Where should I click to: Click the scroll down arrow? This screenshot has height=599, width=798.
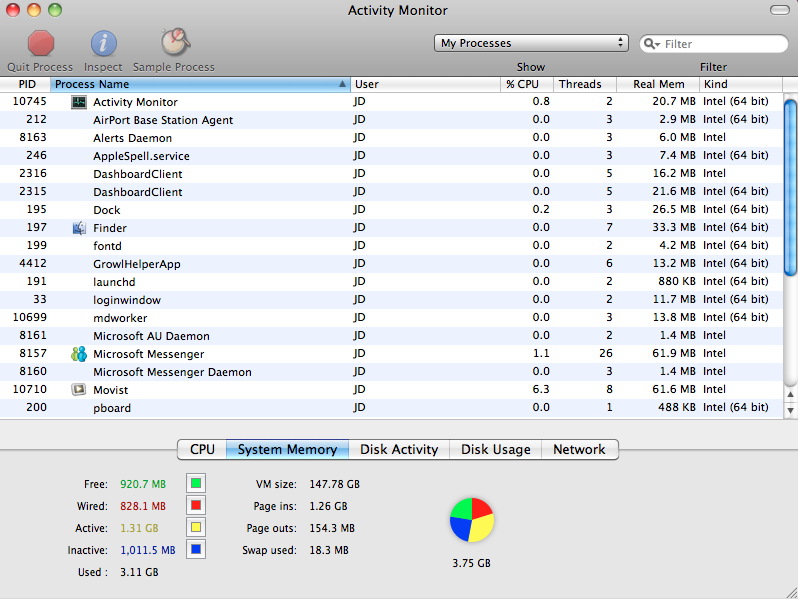(x=790, y=410)
